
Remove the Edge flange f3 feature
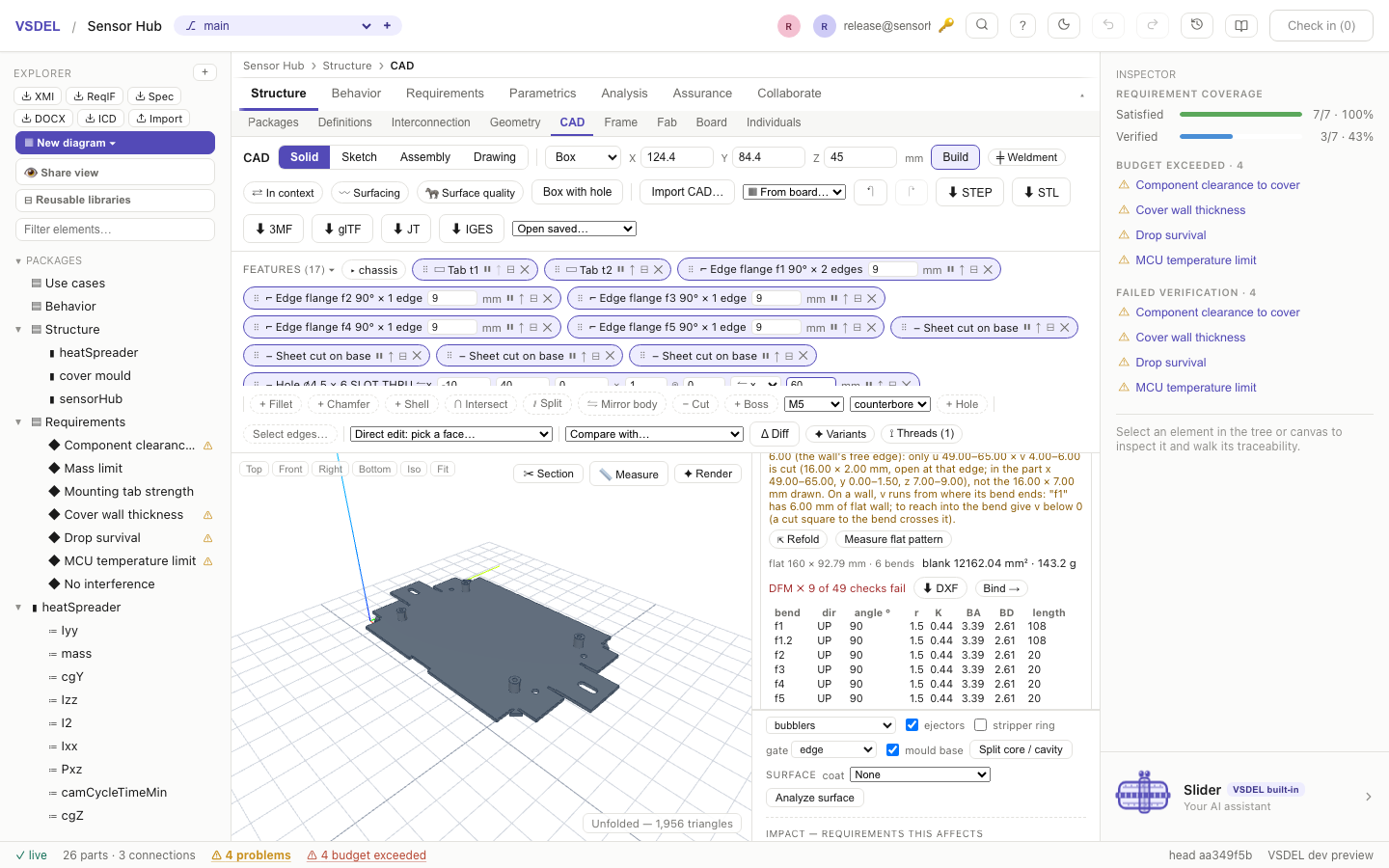pyautogui.click(x=872, y=299)
